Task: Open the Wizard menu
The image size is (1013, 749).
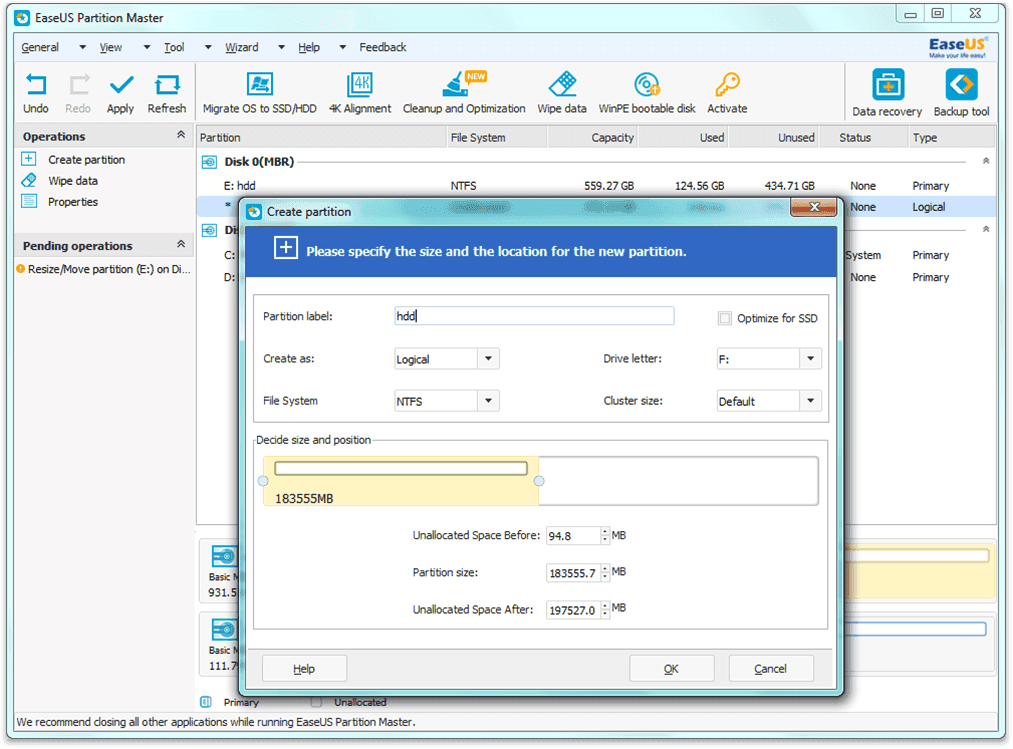Action: 242,47
